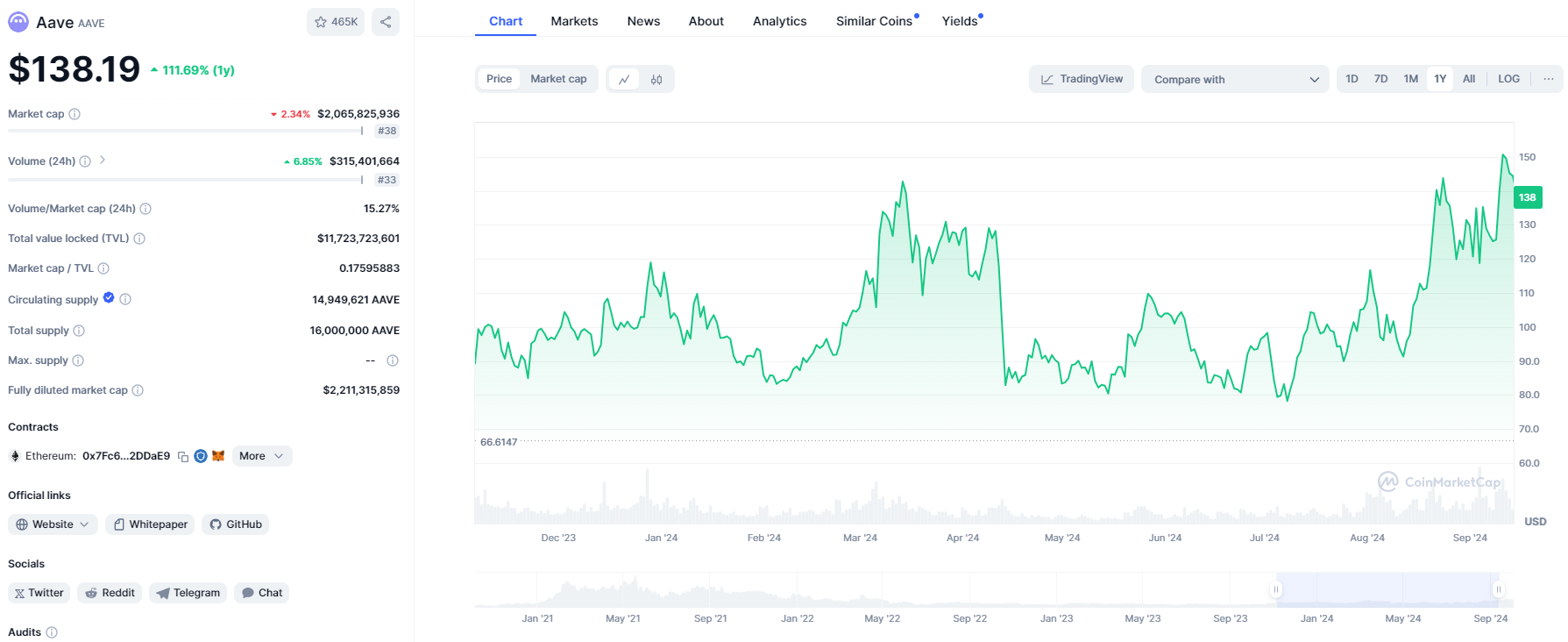
Task: Click the TradingView button
Action: pyautogui.click(x=1082, y=79)
